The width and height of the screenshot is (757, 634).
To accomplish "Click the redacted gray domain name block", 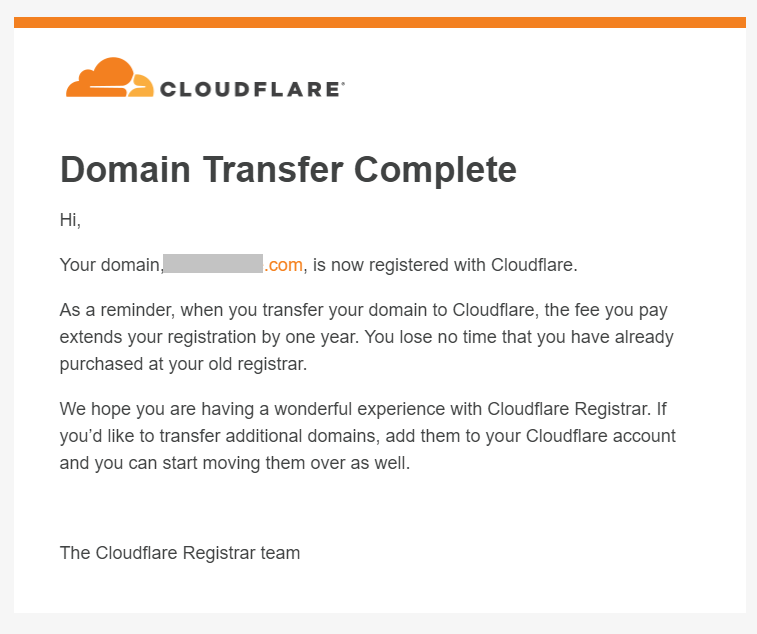I will 213,264.
